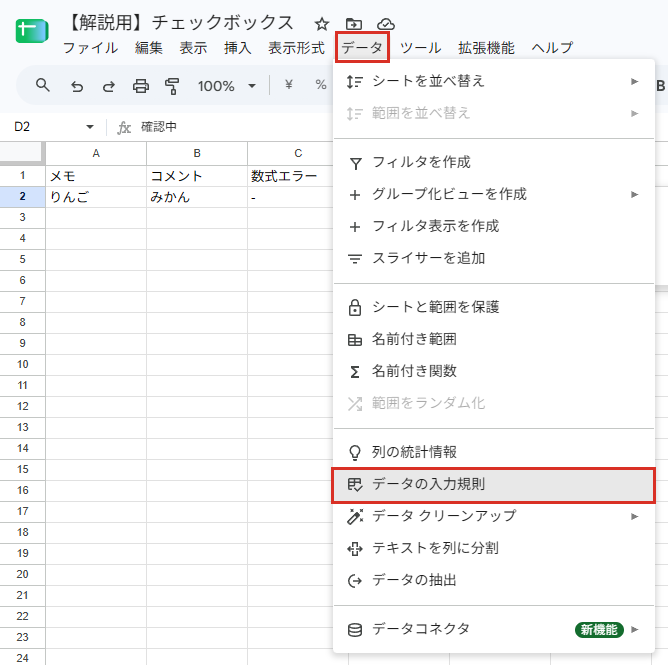Apply yen currency format
Screen dimensions: 668x665
coord(288,85)
